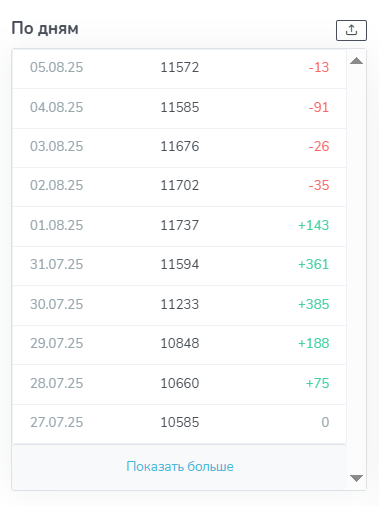This screenshot has height=506, width=379.
Task: Click the +75 change on 28.07.25
Action: click(318, 383)
